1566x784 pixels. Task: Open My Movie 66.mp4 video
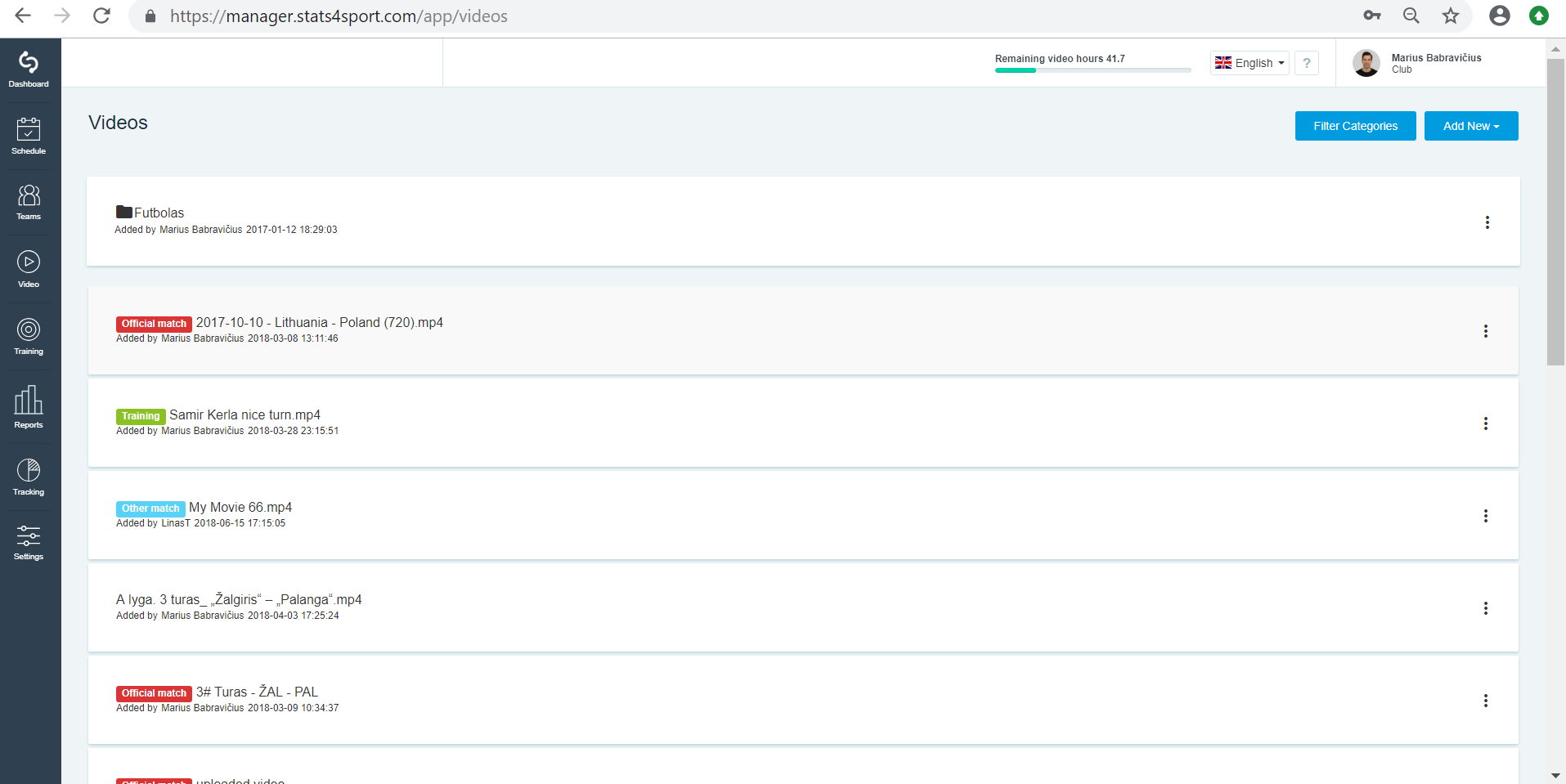pyautogui.click(x=240, y=508)
